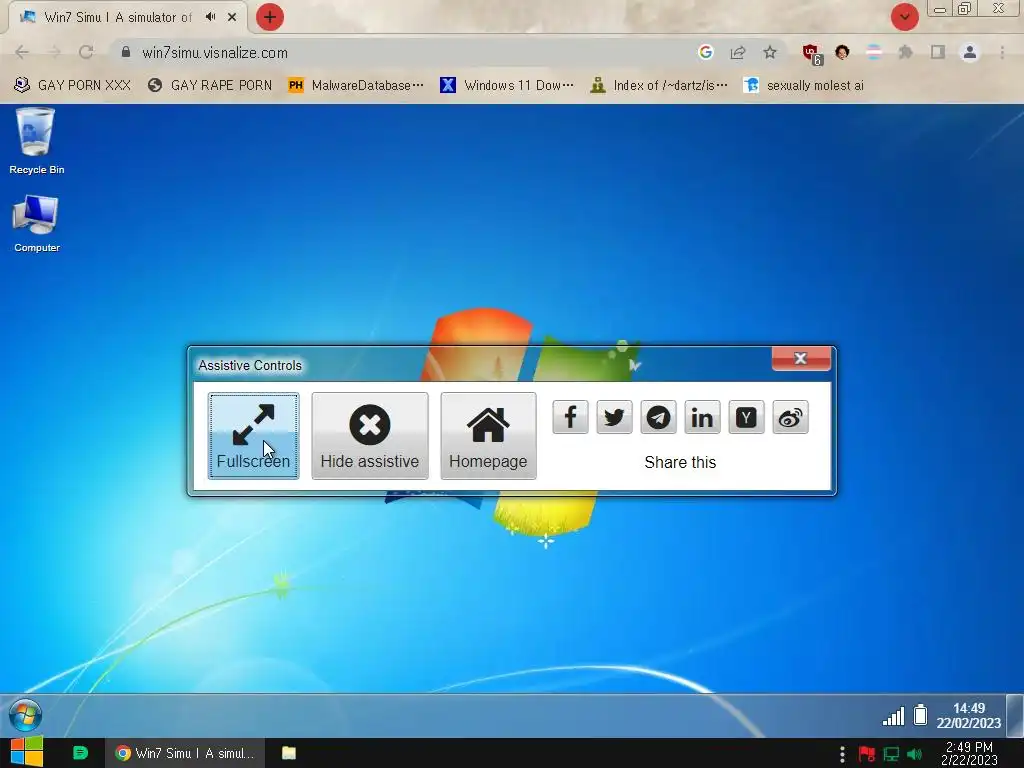Select the Computer desktop icon

(37, 223)
